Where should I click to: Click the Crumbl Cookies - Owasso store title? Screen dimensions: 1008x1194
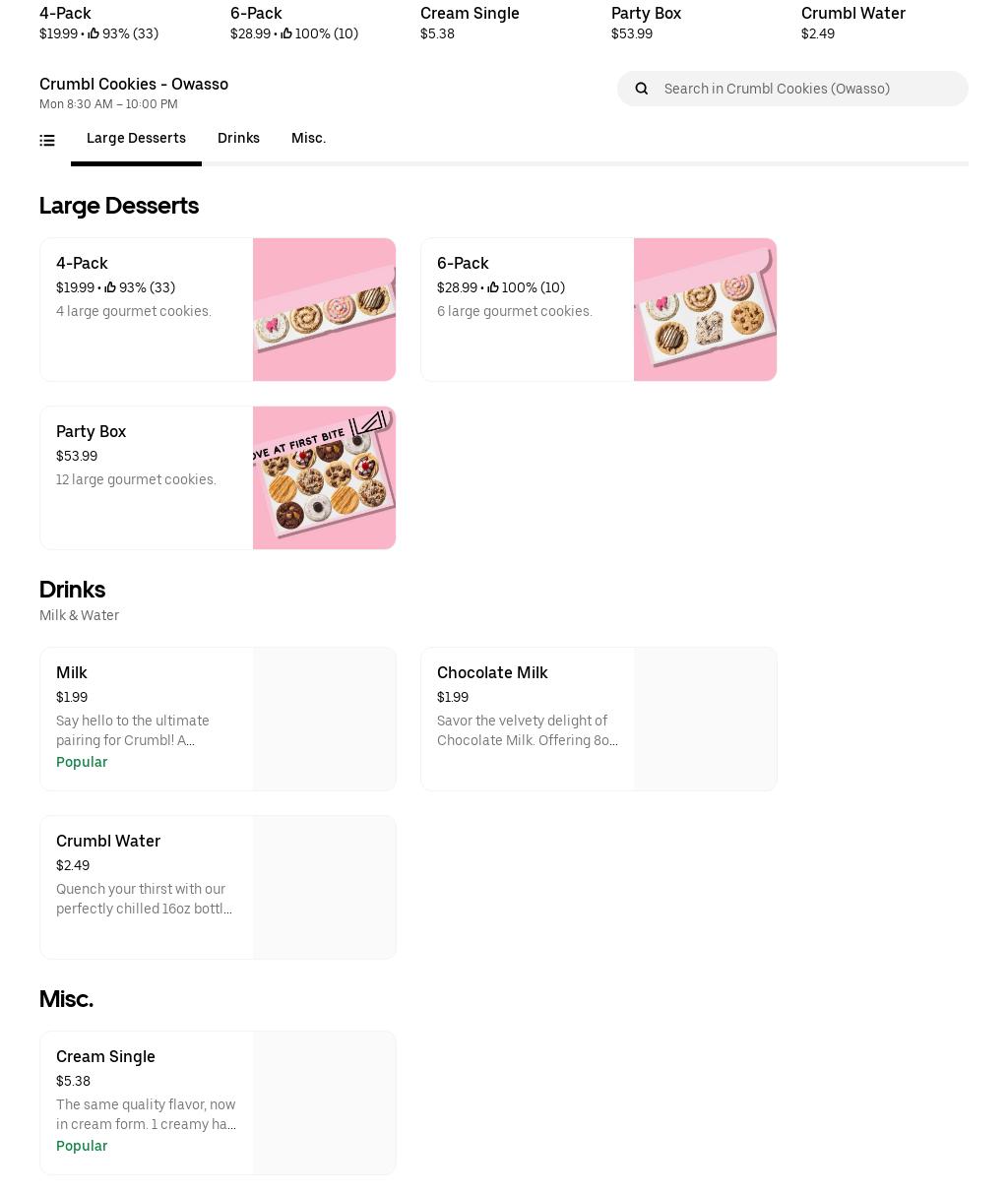pyautogui.click(x=134, y=84)
